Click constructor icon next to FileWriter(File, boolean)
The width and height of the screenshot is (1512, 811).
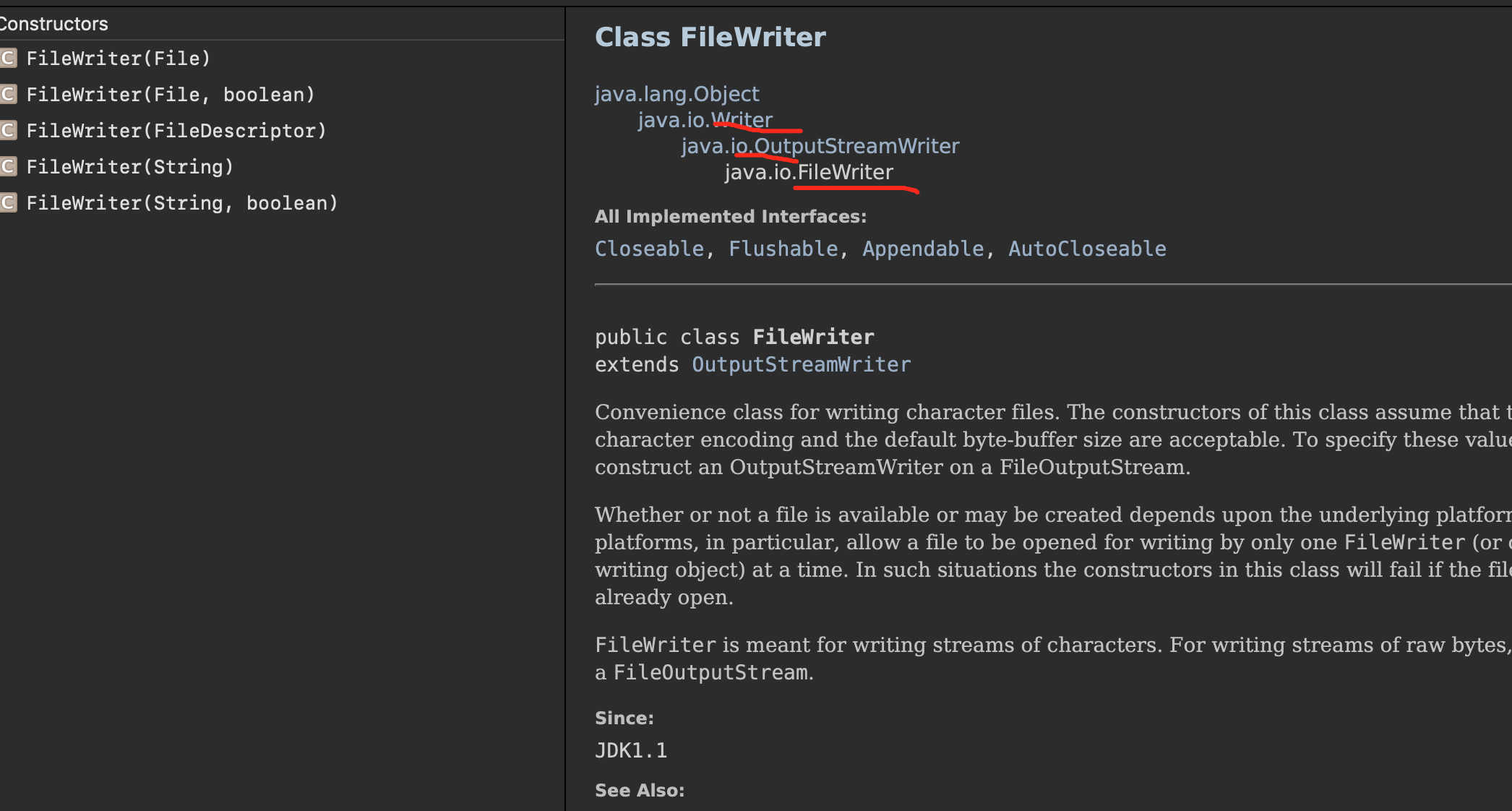8,95
